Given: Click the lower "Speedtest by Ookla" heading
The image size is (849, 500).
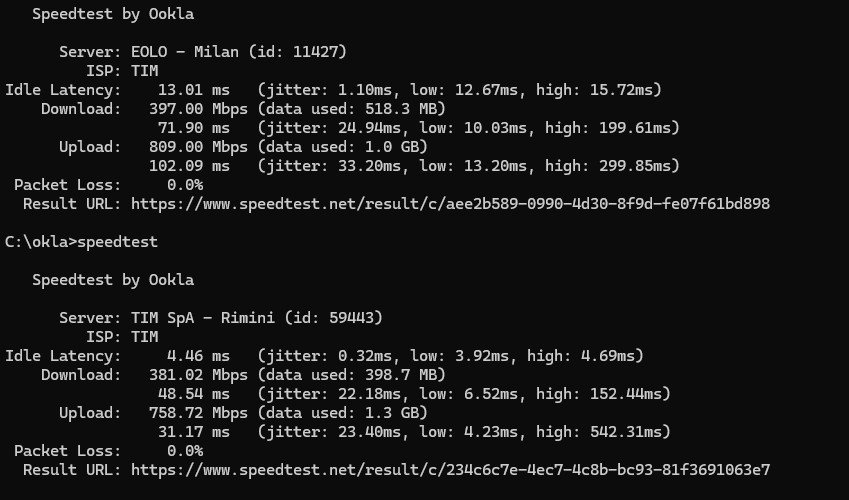Looking at the screenshot, I should coord(113,280).
